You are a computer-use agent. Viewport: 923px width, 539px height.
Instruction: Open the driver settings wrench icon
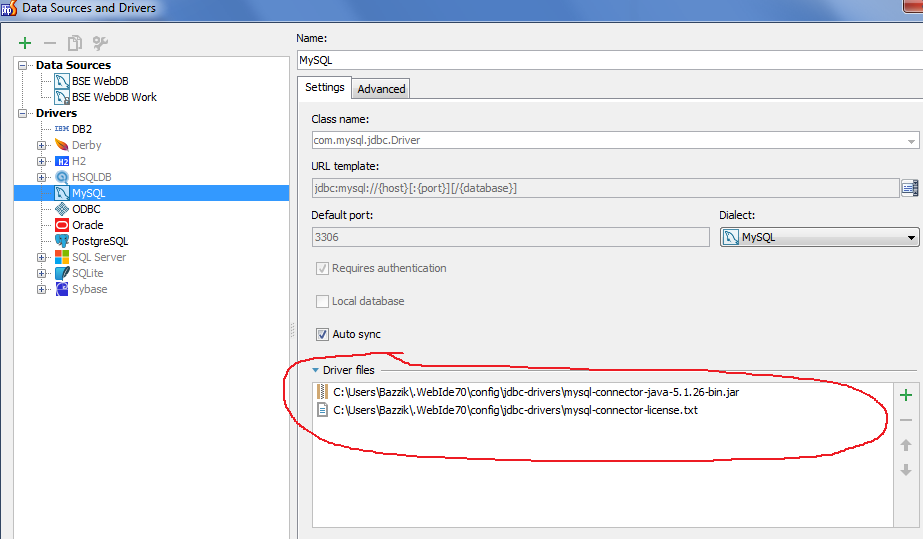(x=100, y=43)
